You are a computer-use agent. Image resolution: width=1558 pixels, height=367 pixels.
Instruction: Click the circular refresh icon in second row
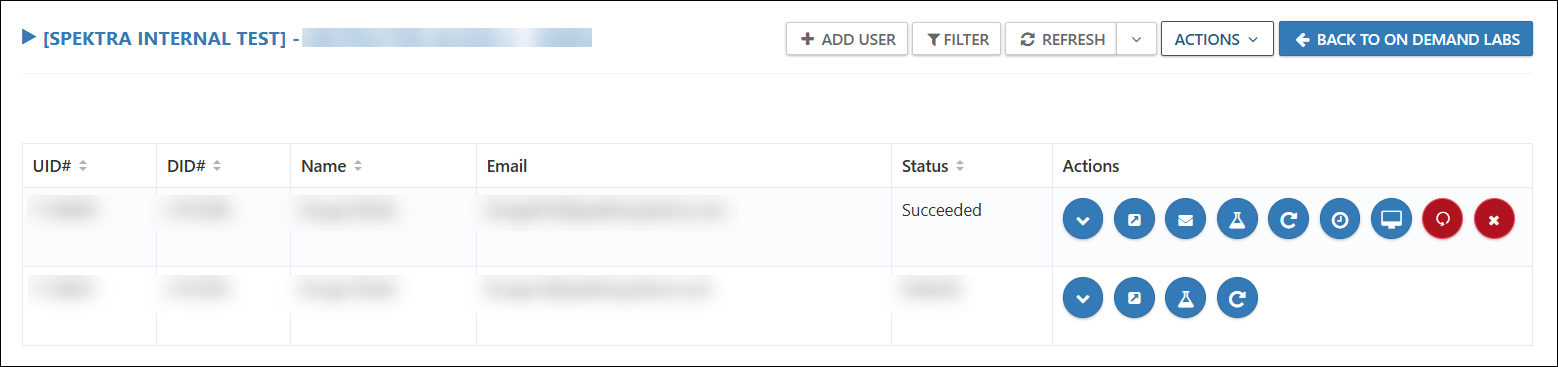1237,298
